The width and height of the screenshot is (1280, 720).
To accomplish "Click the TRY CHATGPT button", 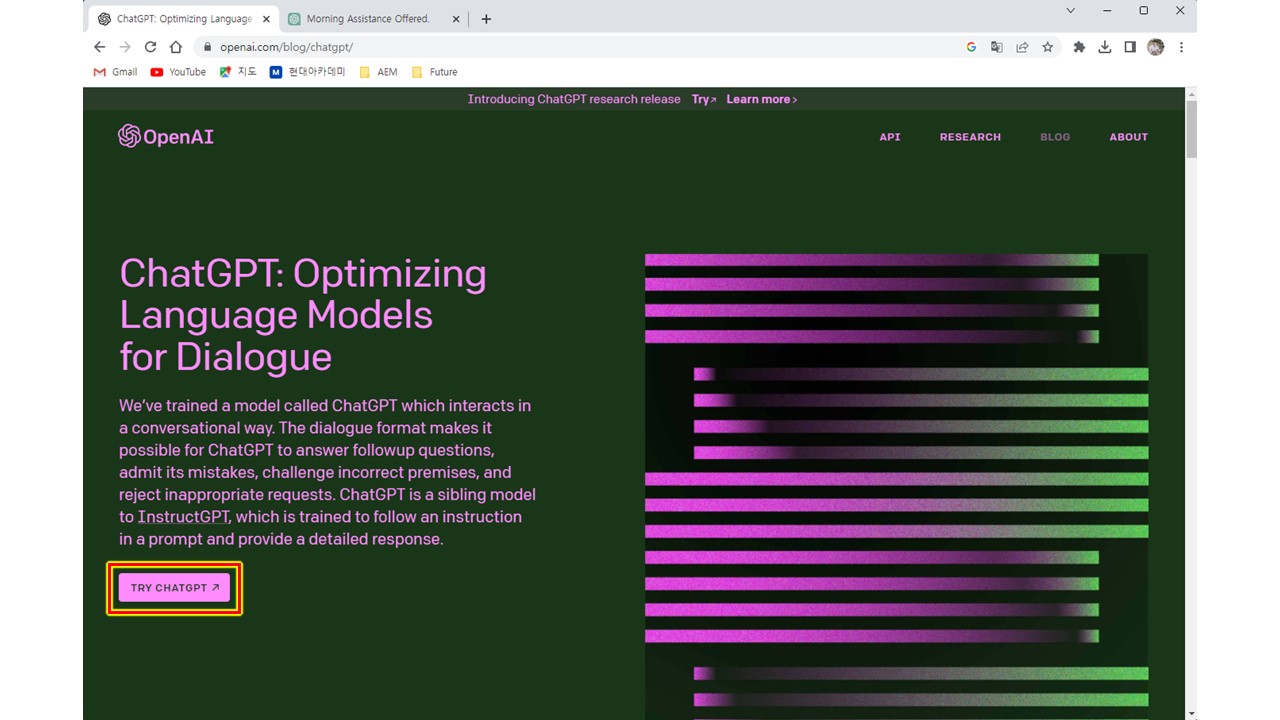I will coord(174,588).
